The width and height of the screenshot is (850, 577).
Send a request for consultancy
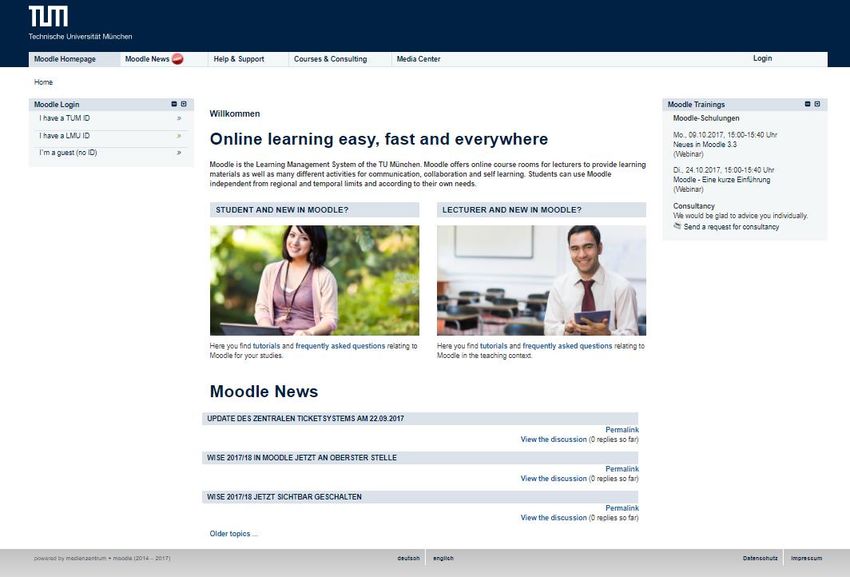pos(731,227)
